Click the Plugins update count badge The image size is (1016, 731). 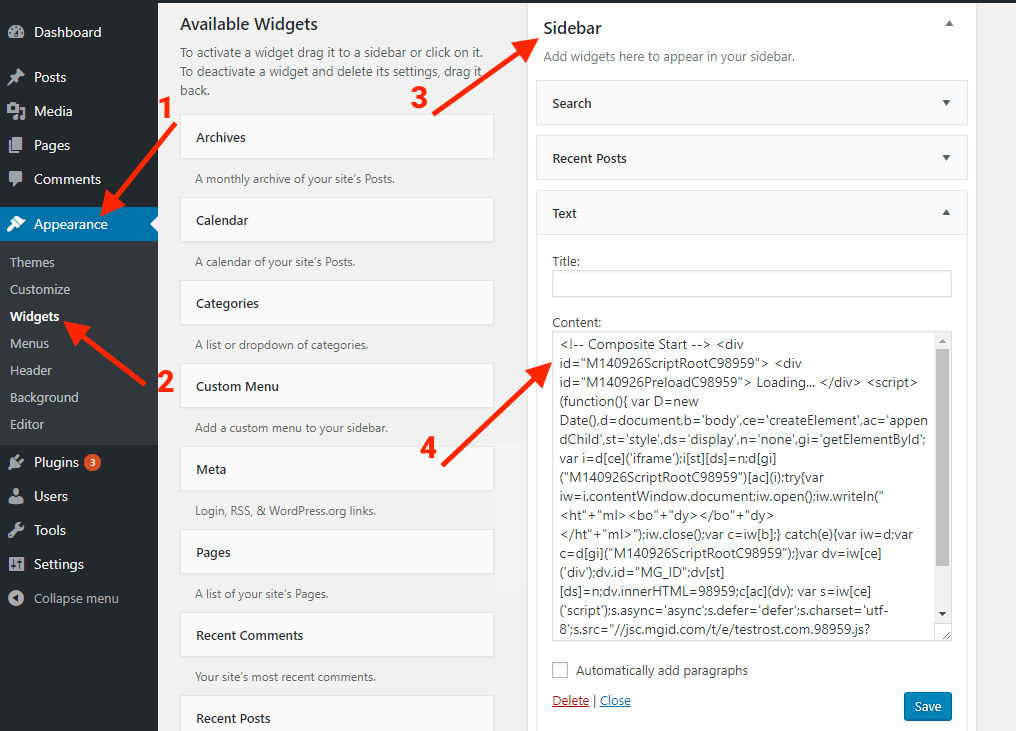(x=93, y=462)
